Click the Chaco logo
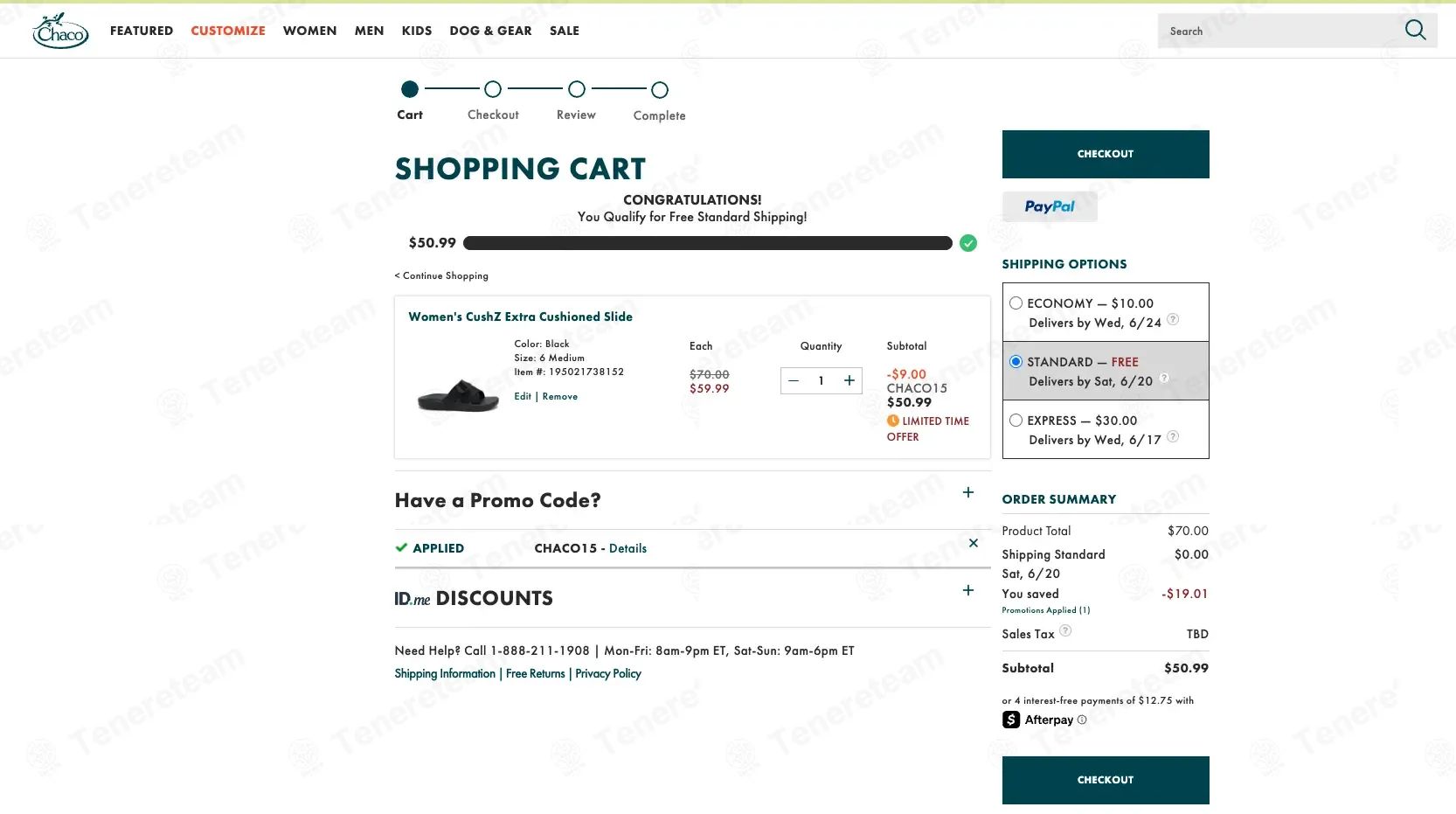The image size is (1456, 814). pyautogui.click(x=60, y=31)
